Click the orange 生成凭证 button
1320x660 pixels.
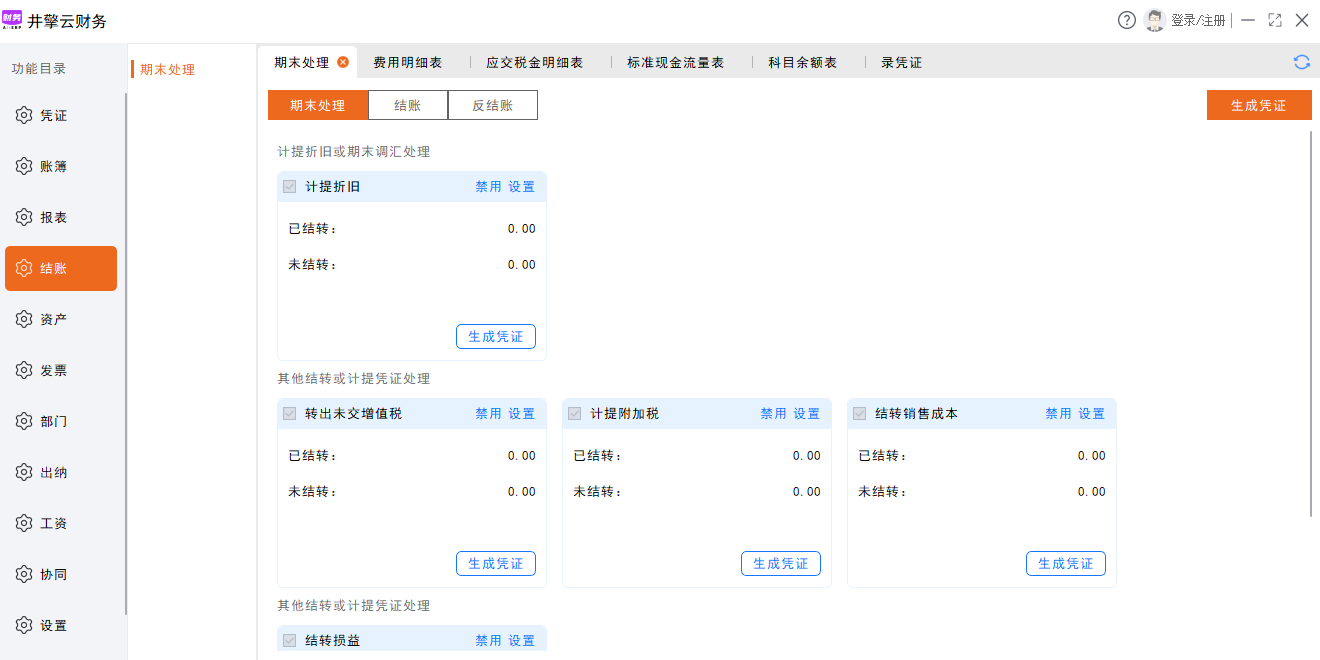pos(1258,105)
